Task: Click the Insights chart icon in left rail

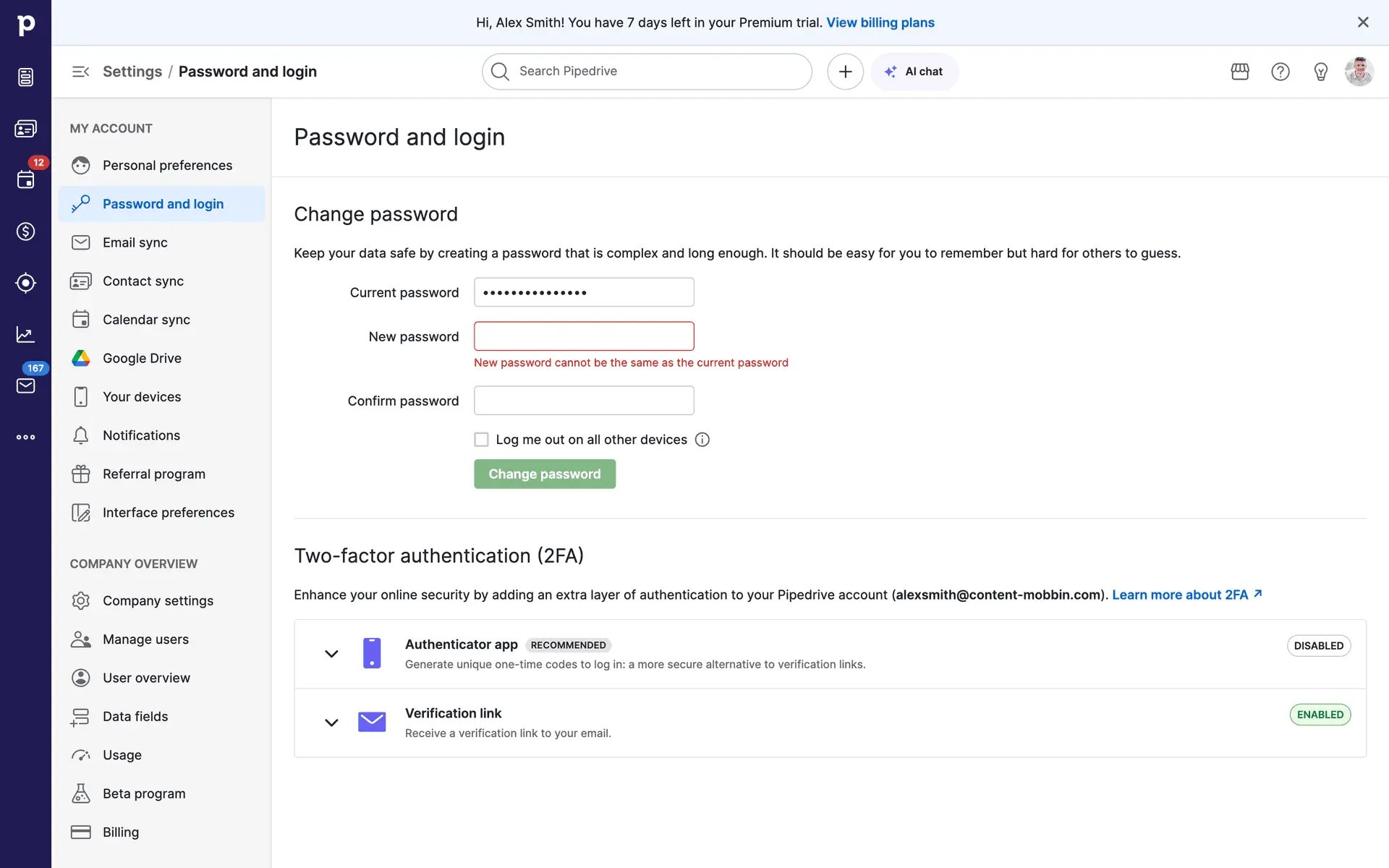Action: click(25, 334)
